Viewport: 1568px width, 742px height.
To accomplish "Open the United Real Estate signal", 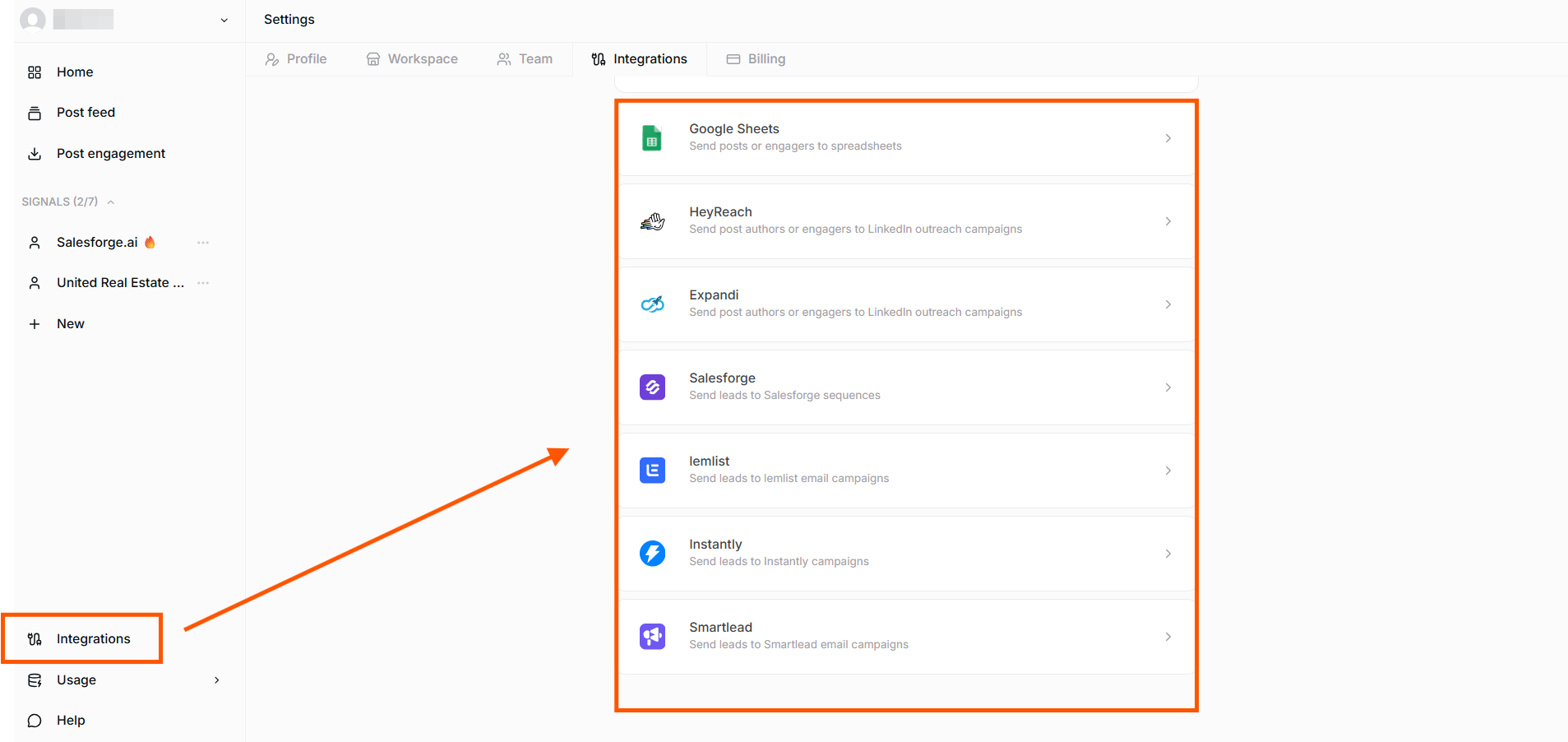I will (x=120, y=283).
